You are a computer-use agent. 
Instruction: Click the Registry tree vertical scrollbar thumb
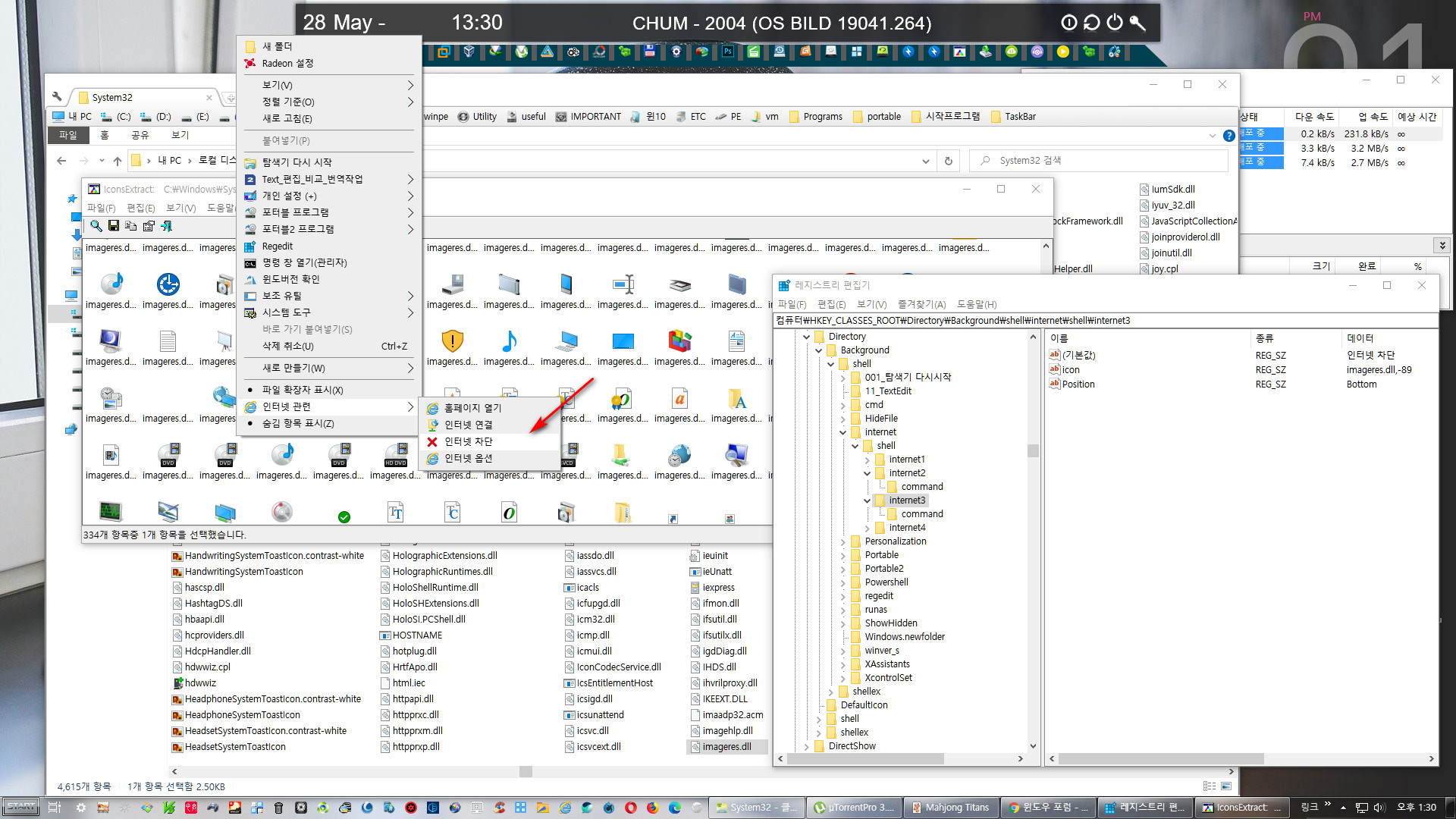coord(1033,450)
